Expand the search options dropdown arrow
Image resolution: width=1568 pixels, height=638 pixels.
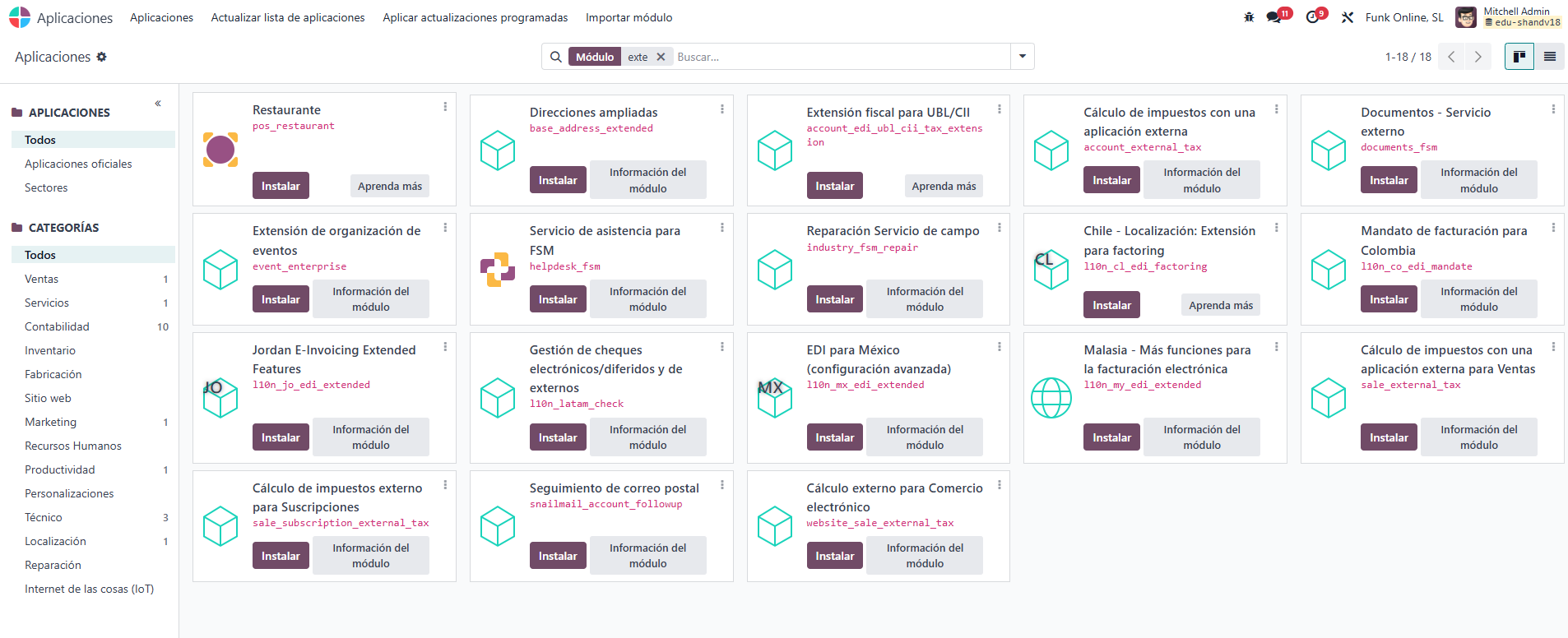point(1023,57)
